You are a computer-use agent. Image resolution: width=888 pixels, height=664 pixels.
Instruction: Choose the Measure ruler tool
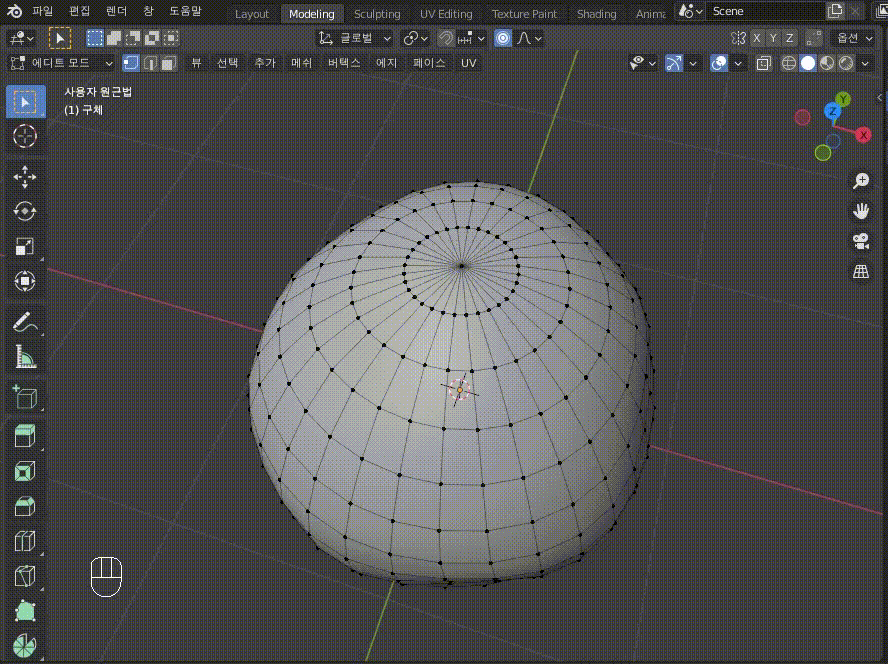point(25,357)
